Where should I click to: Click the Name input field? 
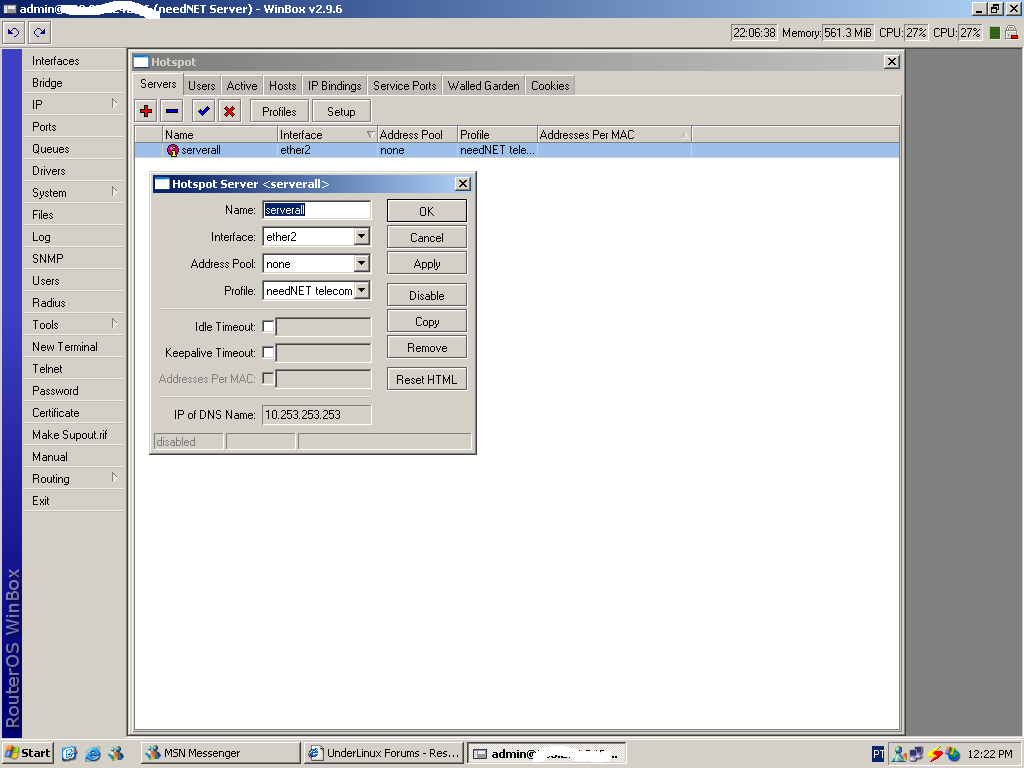click(317, 210)
